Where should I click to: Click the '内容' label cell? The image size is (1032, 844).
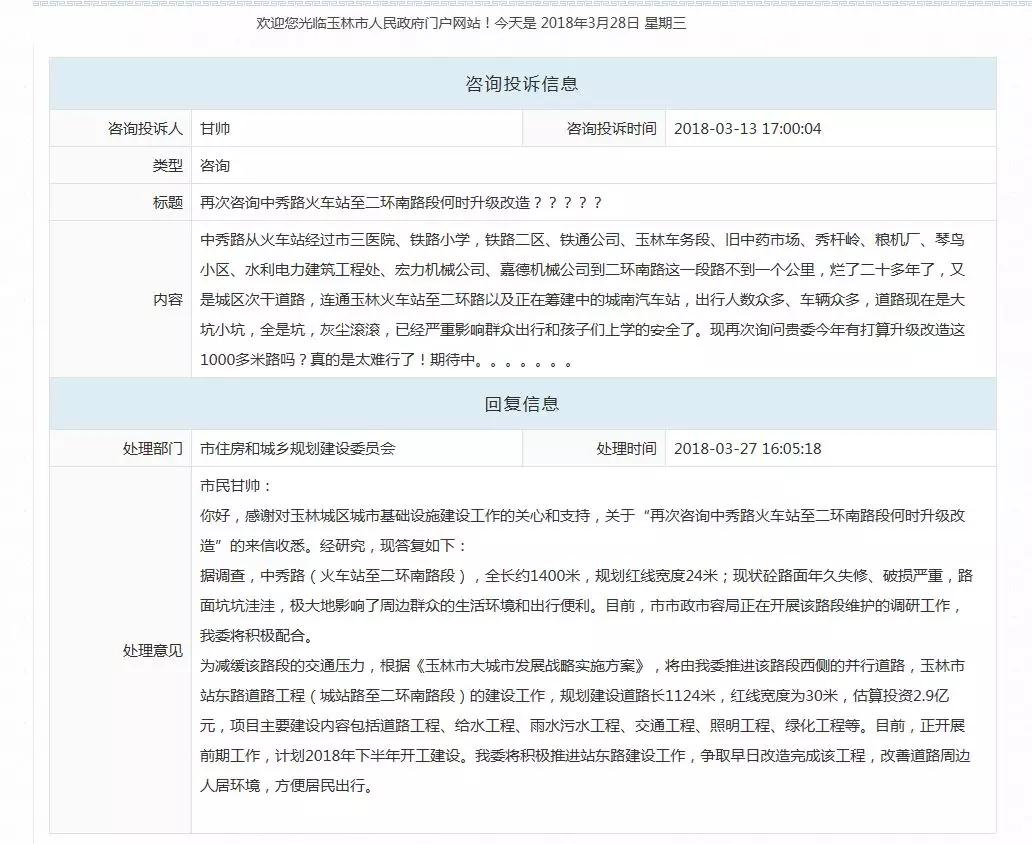pos(120,299)
